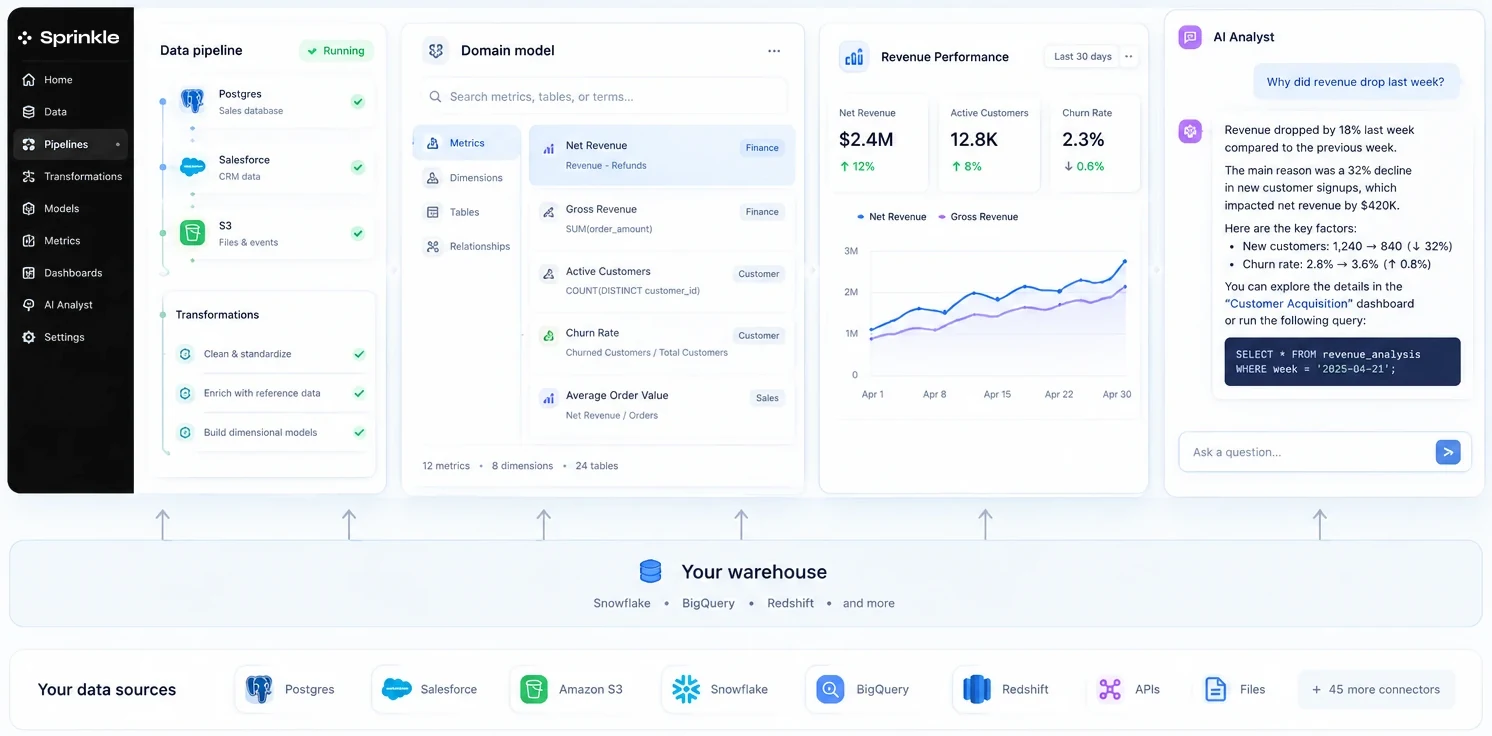Click the AI Analyst sidebar icon
The height and width of the screenshot is (736, 1492).
click(28, 305)
